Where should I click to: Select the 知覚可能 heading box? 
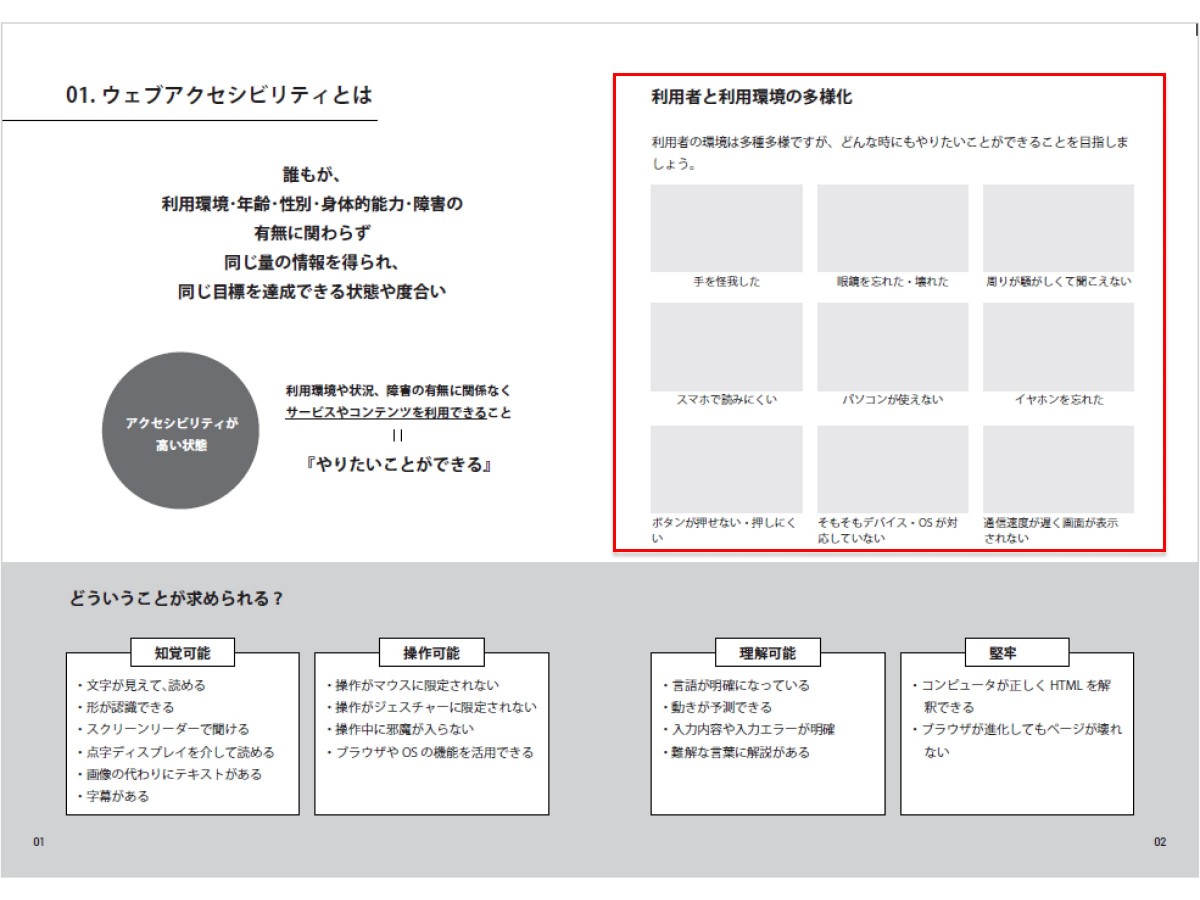click(x=182, y=653)
